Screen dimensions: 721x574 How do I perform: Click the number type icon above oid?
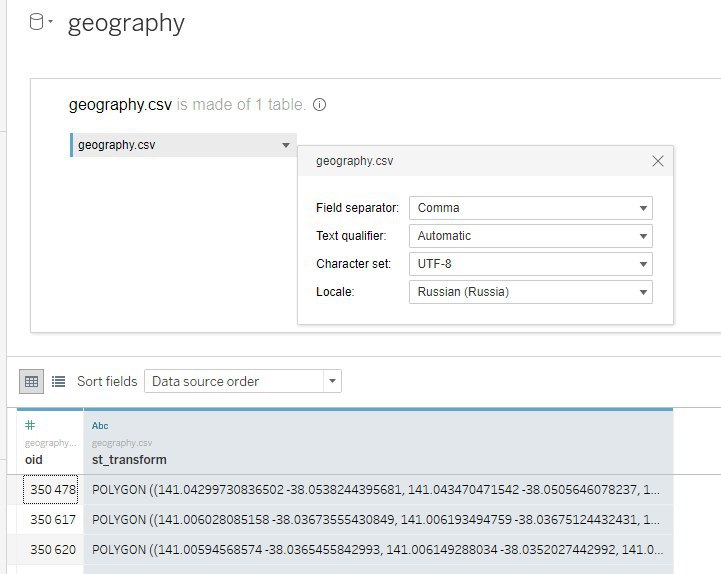(x=30, y=425)
